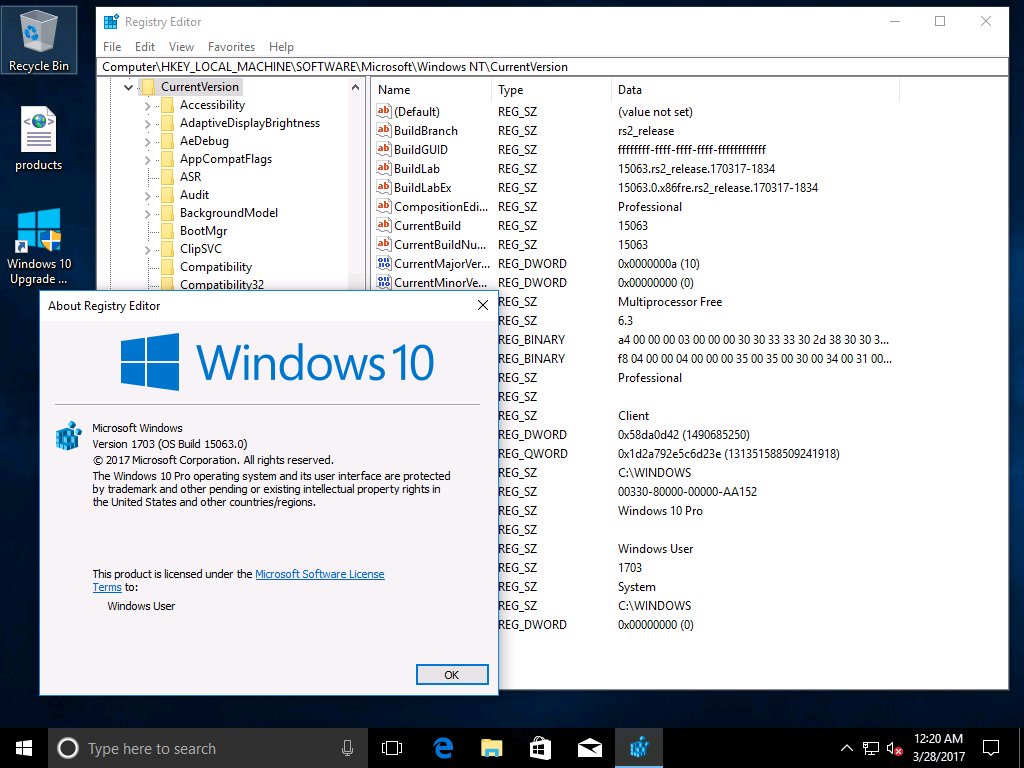Viewport: 1024px width, 768px height.
Task: Select the BootMgr tree key
Action: [x=204, y=231]
